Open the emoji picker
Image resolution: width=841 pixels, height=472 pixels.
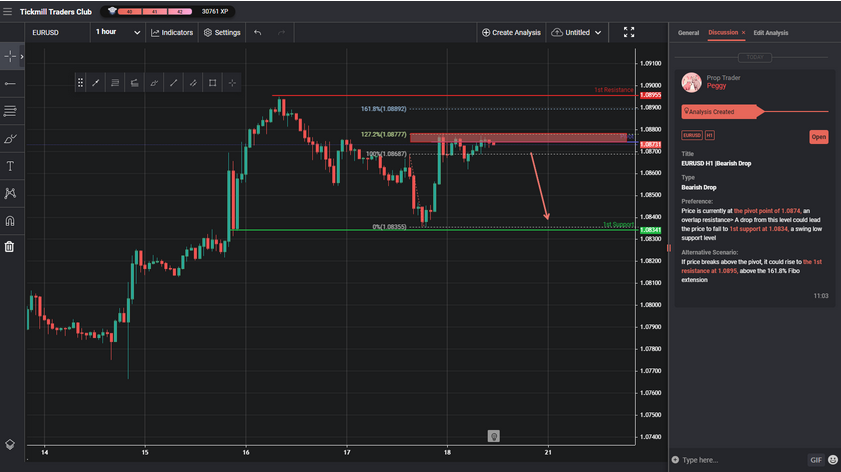point(832,460)
